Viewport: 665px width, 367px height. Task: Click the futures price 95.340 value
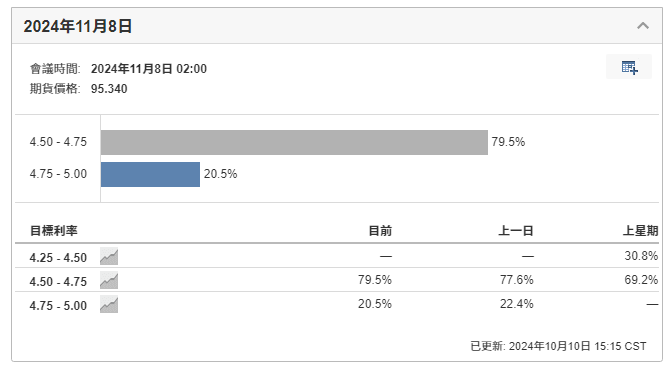[x=109, y=89]
